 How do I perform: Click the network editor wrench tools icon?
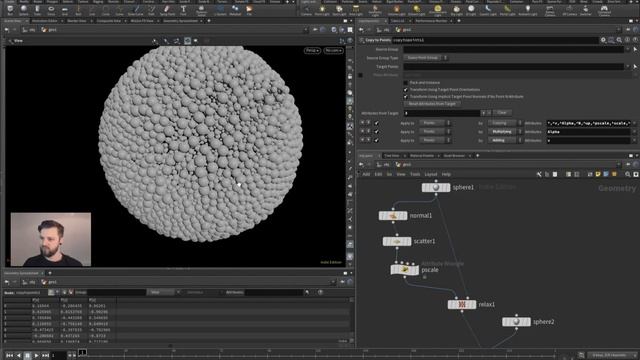coord(539,174)
